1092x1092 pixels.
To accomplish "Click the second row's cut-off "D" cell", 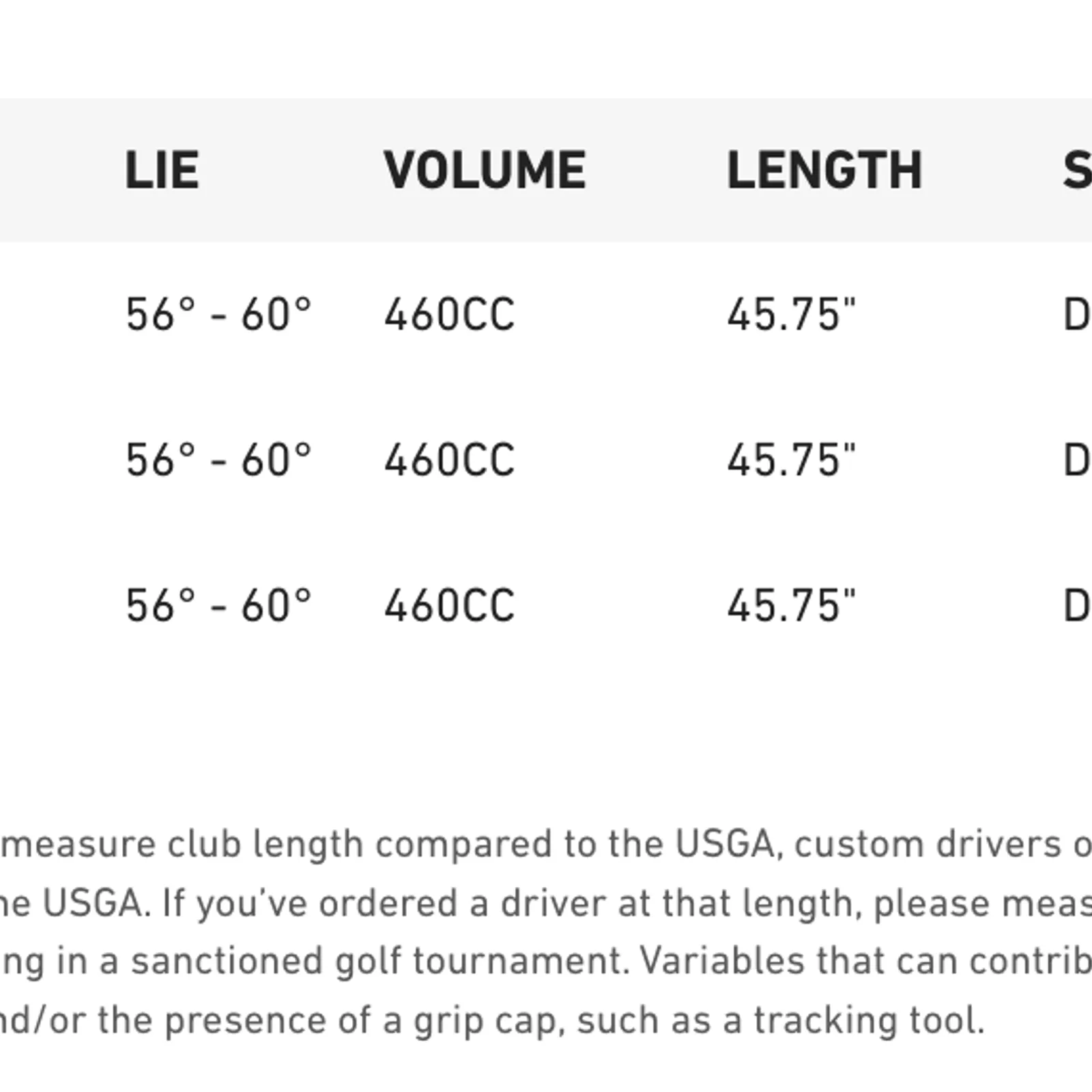I will pyautogui.click(x=1077, y=461).
